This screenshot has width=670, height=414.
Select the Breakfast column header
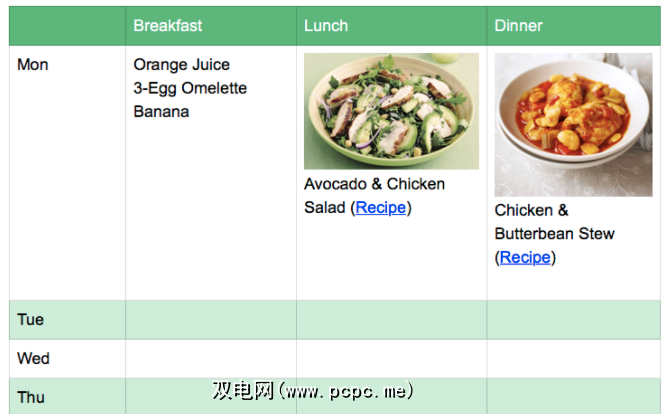[x=168, y=26]
